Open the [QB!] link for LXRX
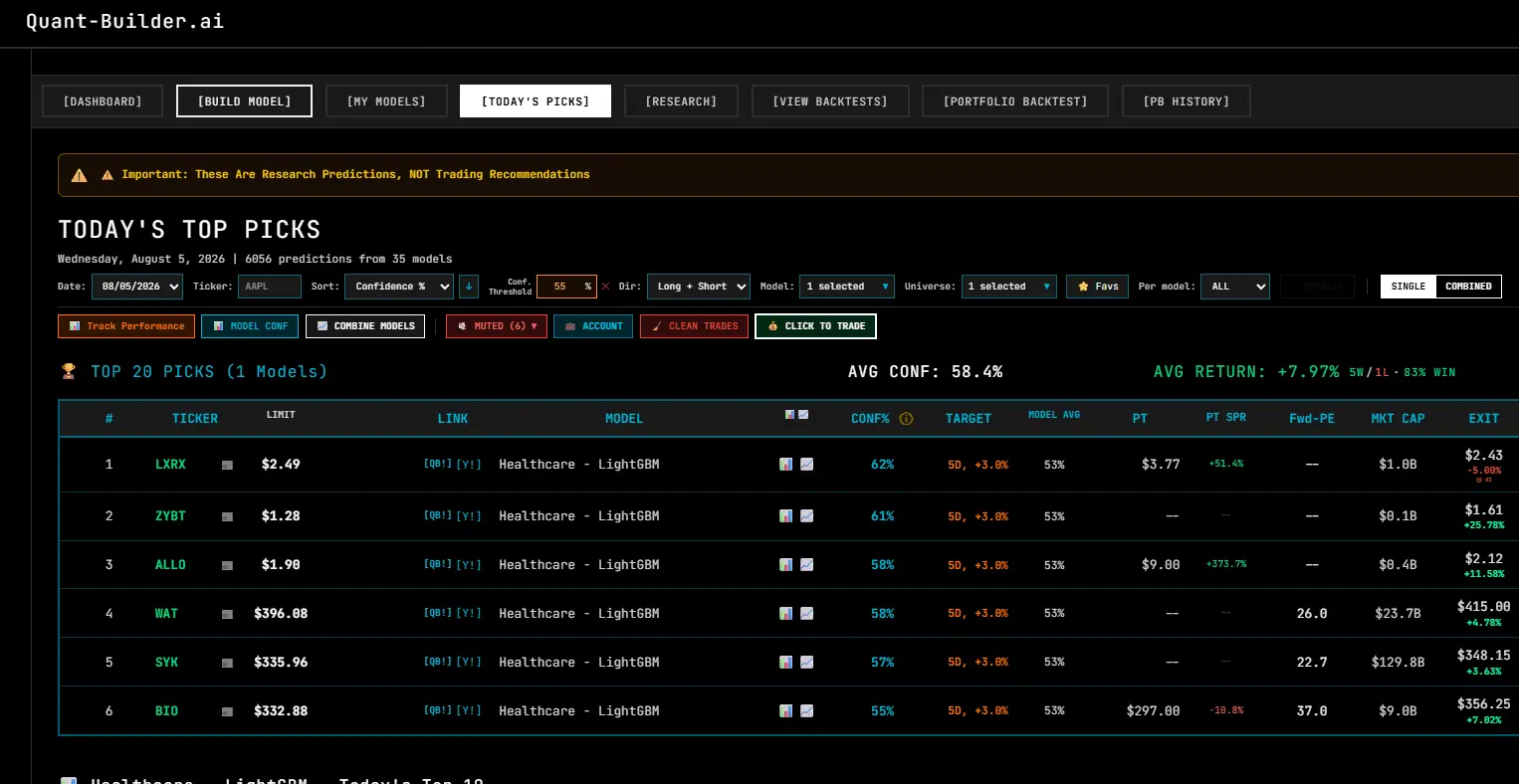The image size is (1519, 784). point(438,464)
